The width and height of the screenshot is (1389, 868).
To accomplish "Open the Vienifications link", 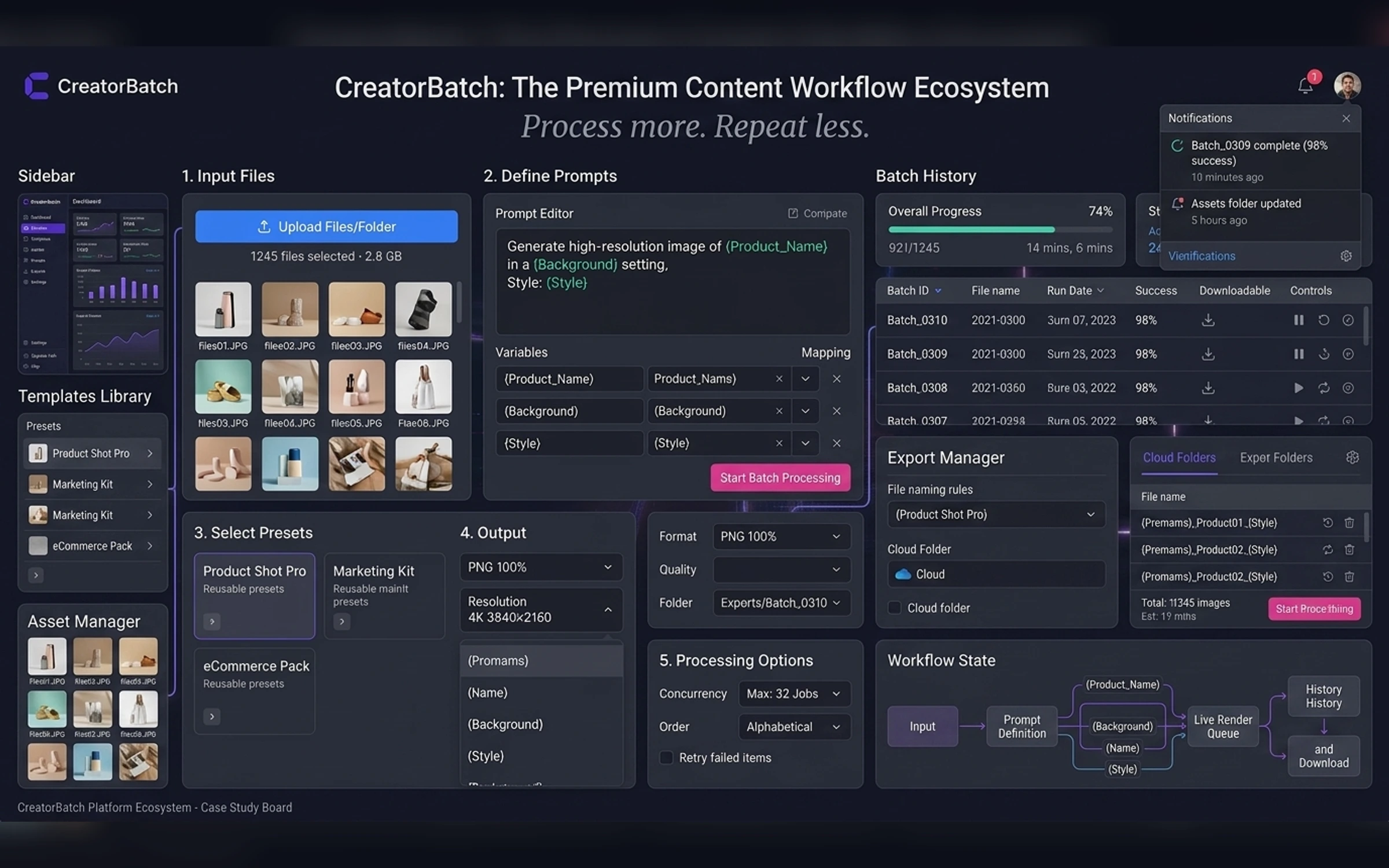I will [1201, 256].
